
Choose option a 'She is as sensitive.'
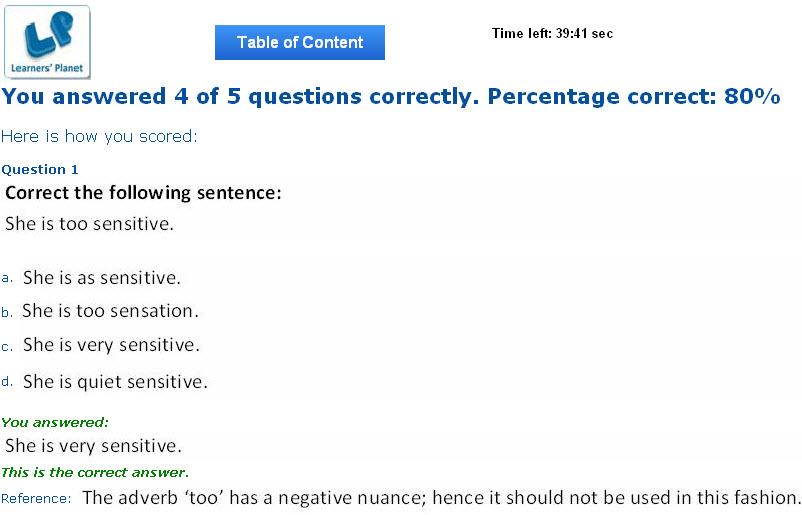point(102,278)
